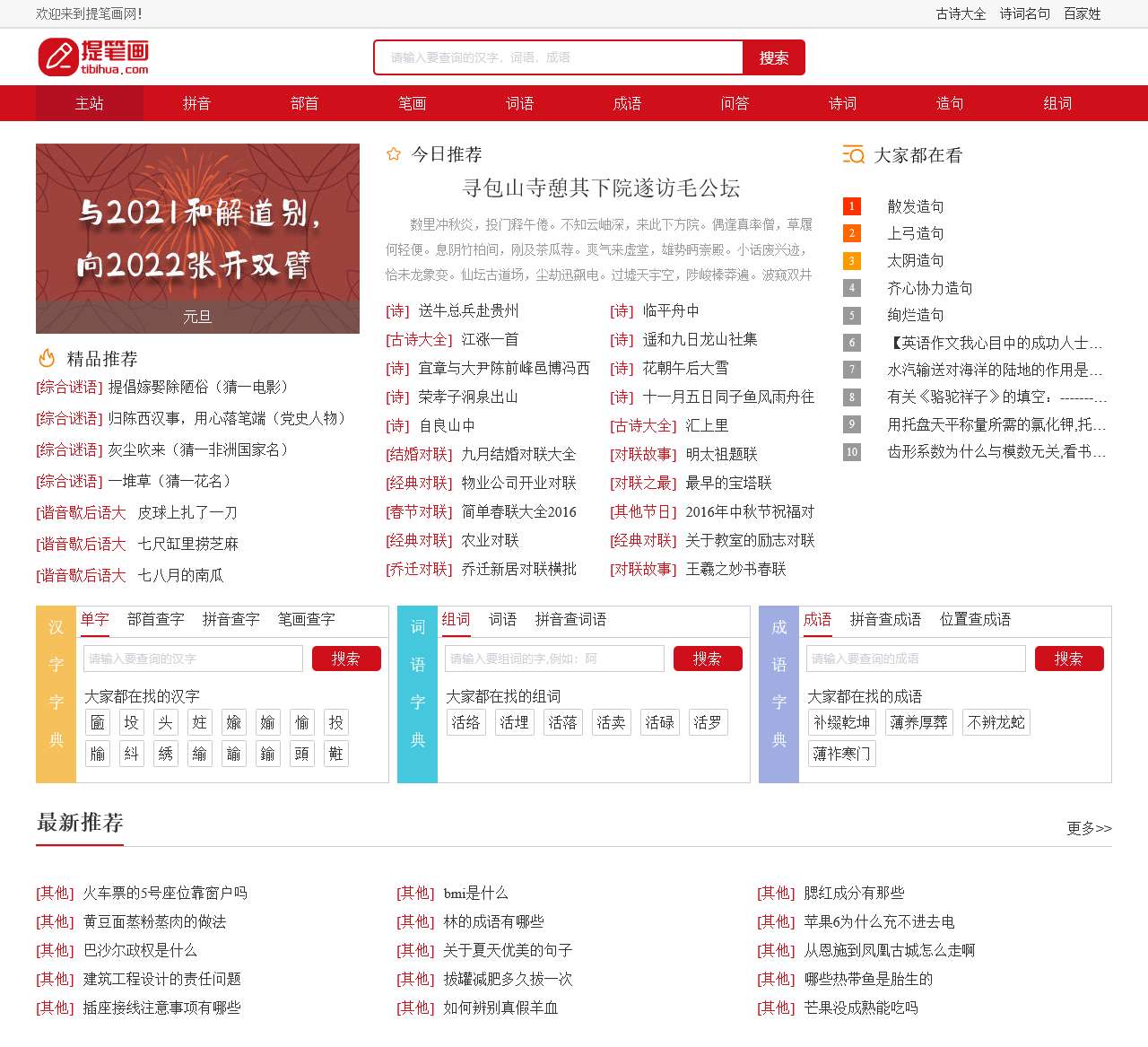The image size is (1148, 1047).
Task: Click the 提笔画 site logo
Action: point(93,57)
